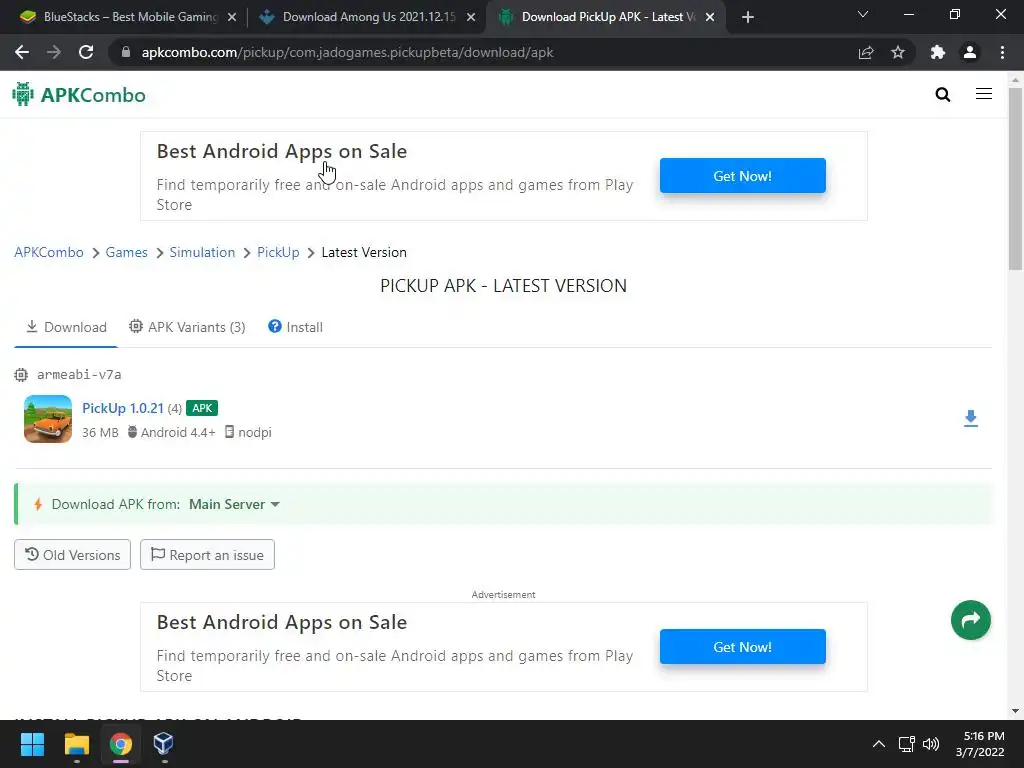The width and height of the screenshot is (1024, 768).
Task: Follow the Games breadcrumb link
Action: 127,252
